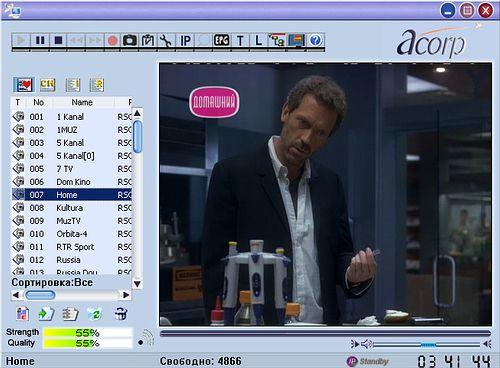Click the Play button in the toolbar
The width and height of the screenshot is (500, 368).
coord(21,41)
